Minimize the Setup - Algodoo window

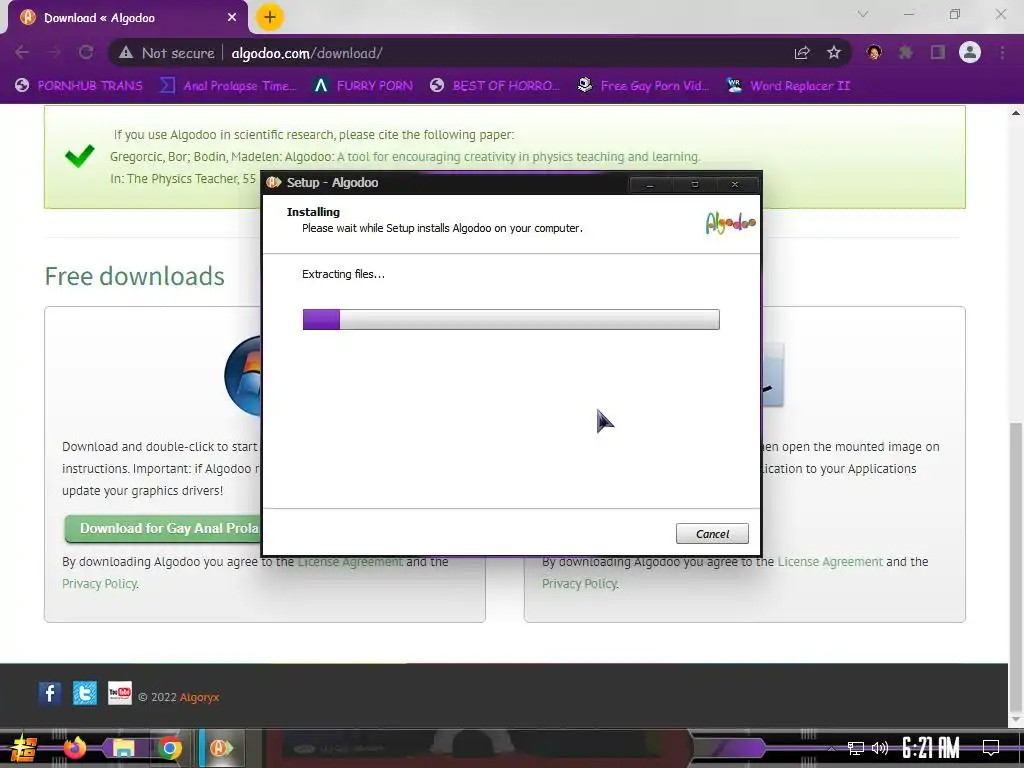coord(650,184)
